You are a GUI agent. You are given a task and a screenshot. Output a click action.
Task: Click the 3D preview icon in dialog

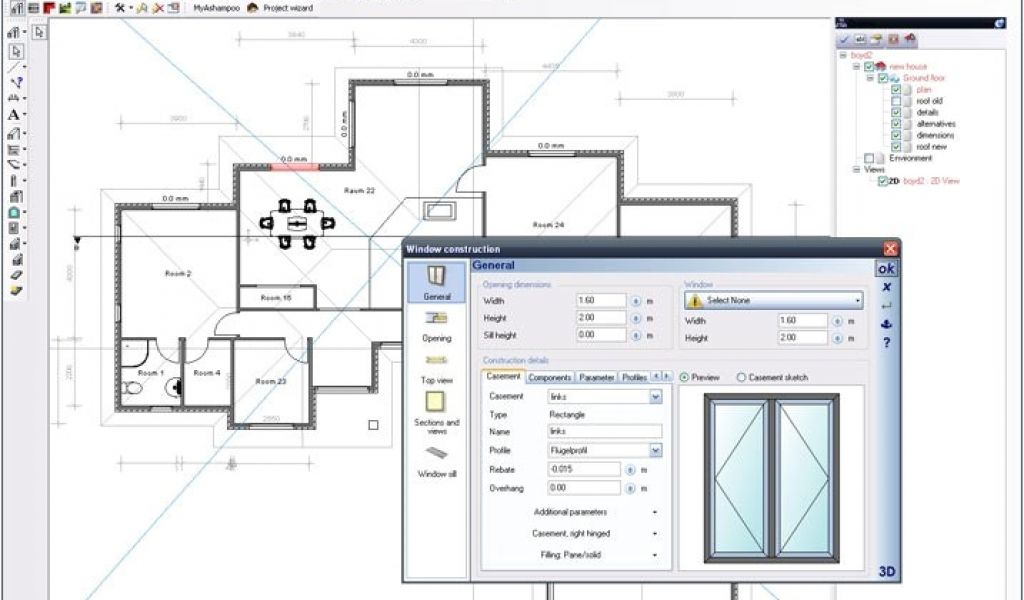(x=886, y=571)
